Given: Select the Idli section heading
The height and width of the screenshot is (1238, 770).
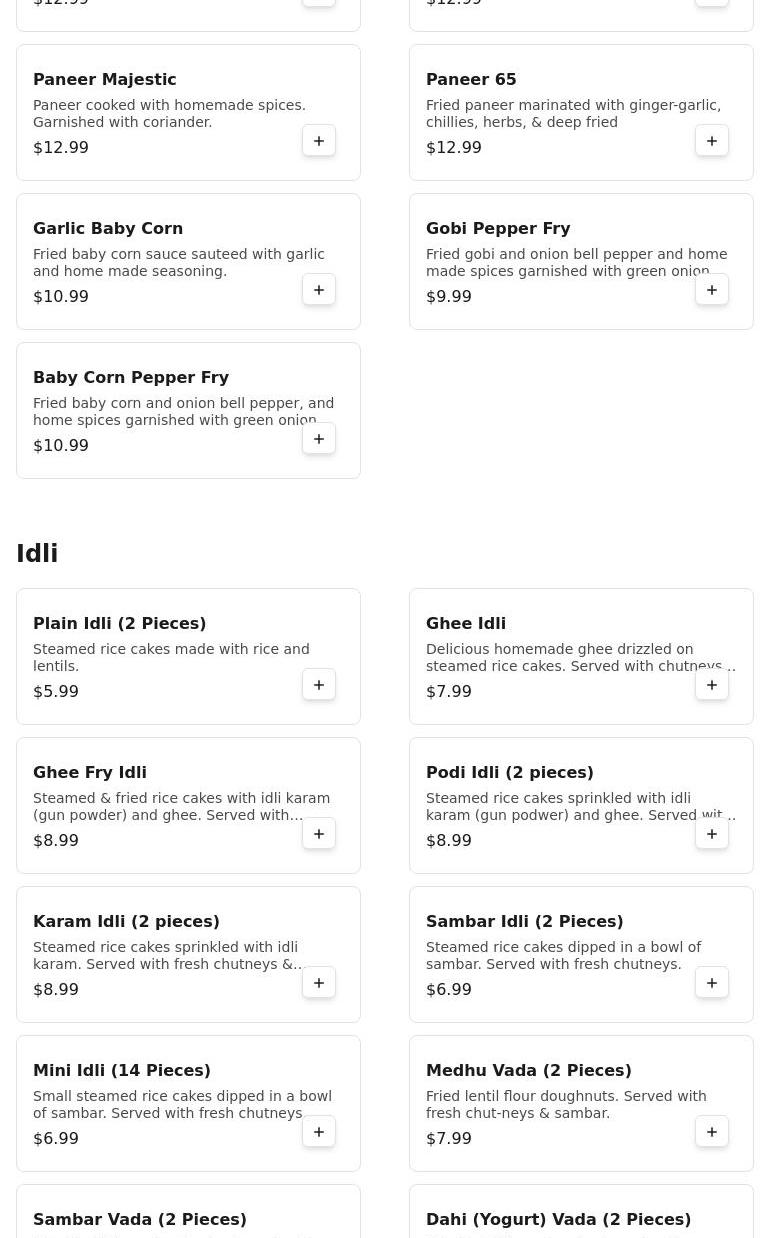Looking at the screenshot, I should pyautogui.click(x=37, y=553).
